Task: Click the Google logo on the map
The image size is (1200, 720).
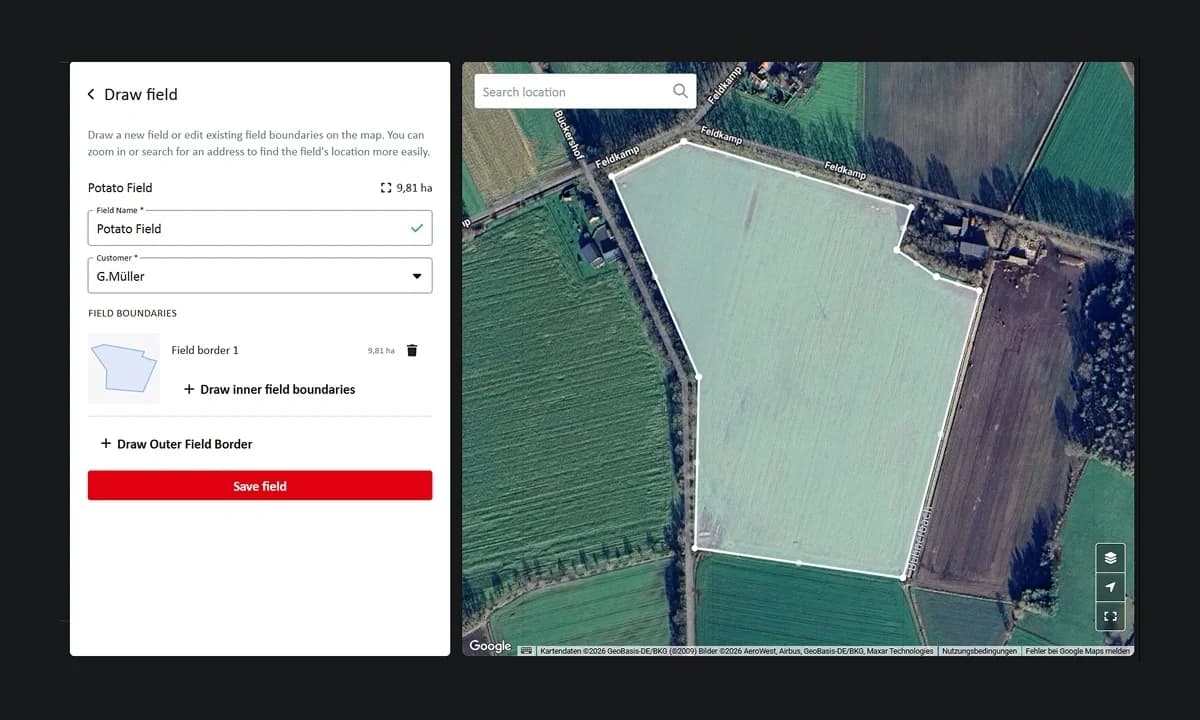Action: [x=490, y=646]
